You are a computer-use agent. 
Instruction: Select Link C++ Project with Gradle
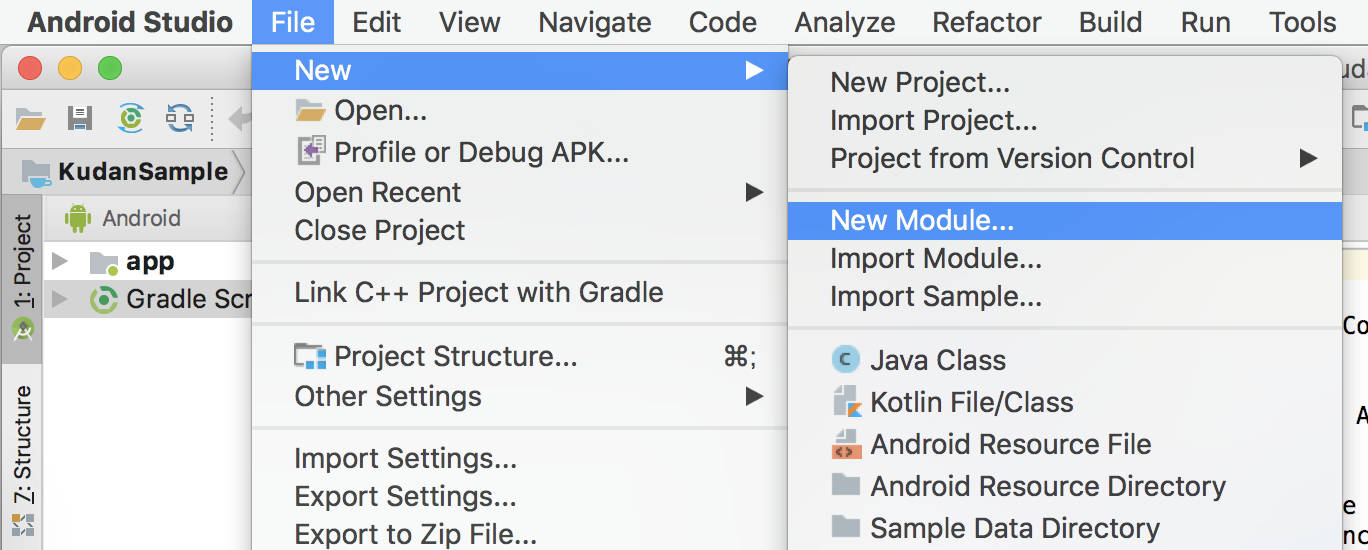coord(520,292)
